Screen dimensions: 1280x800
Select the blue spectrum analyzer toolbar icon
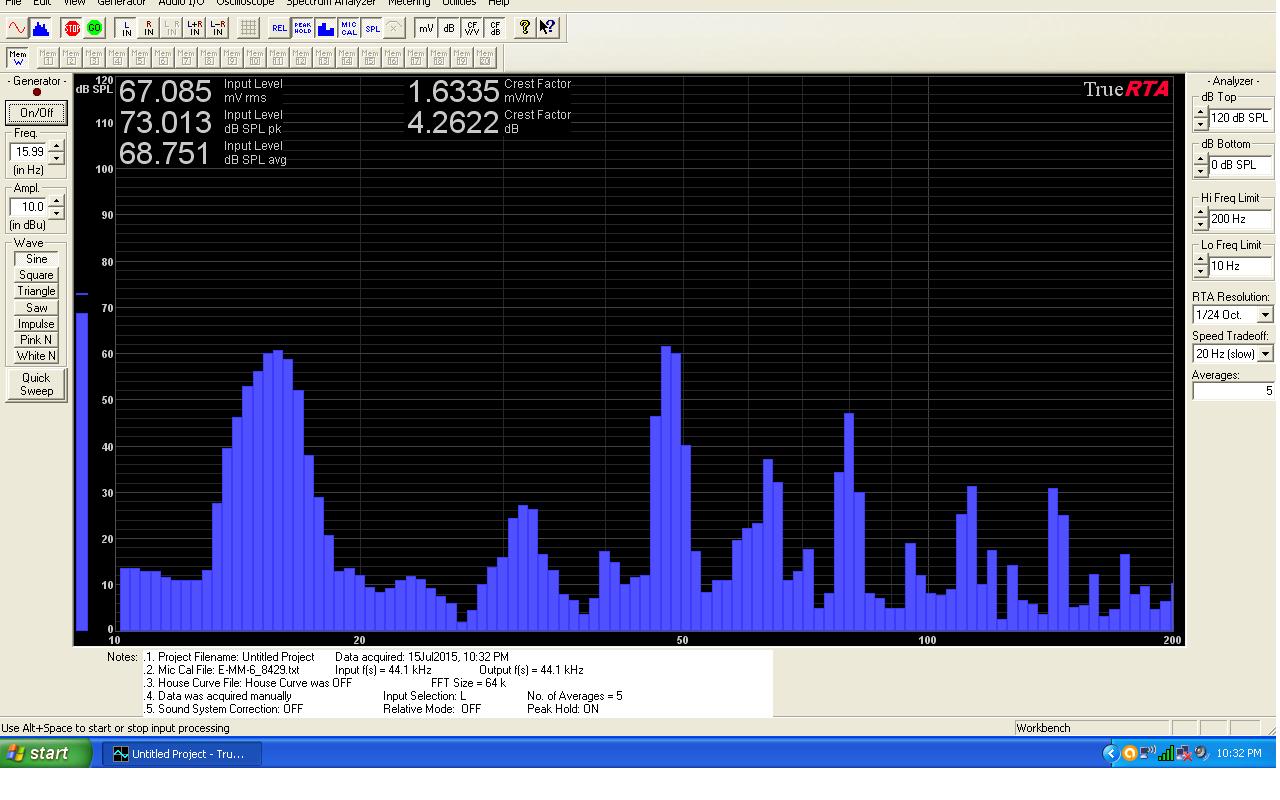click(x=40, y=28)
